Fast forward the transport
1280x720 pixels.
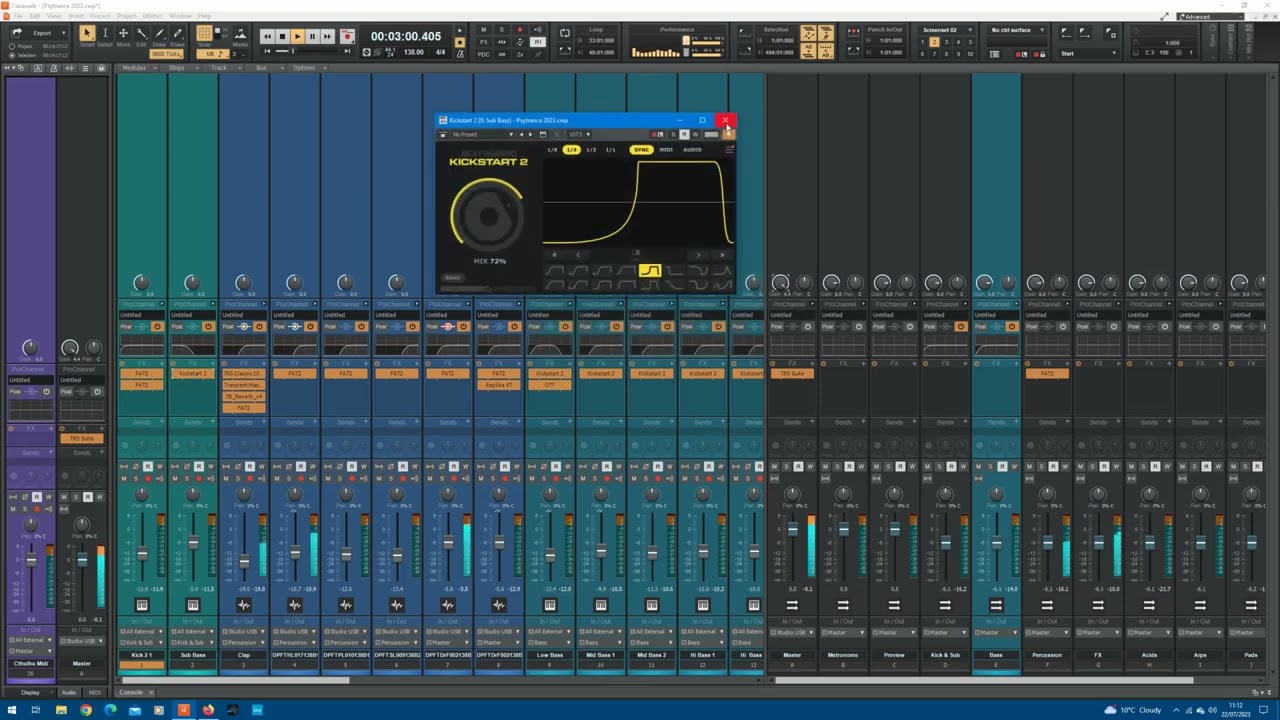327,37
